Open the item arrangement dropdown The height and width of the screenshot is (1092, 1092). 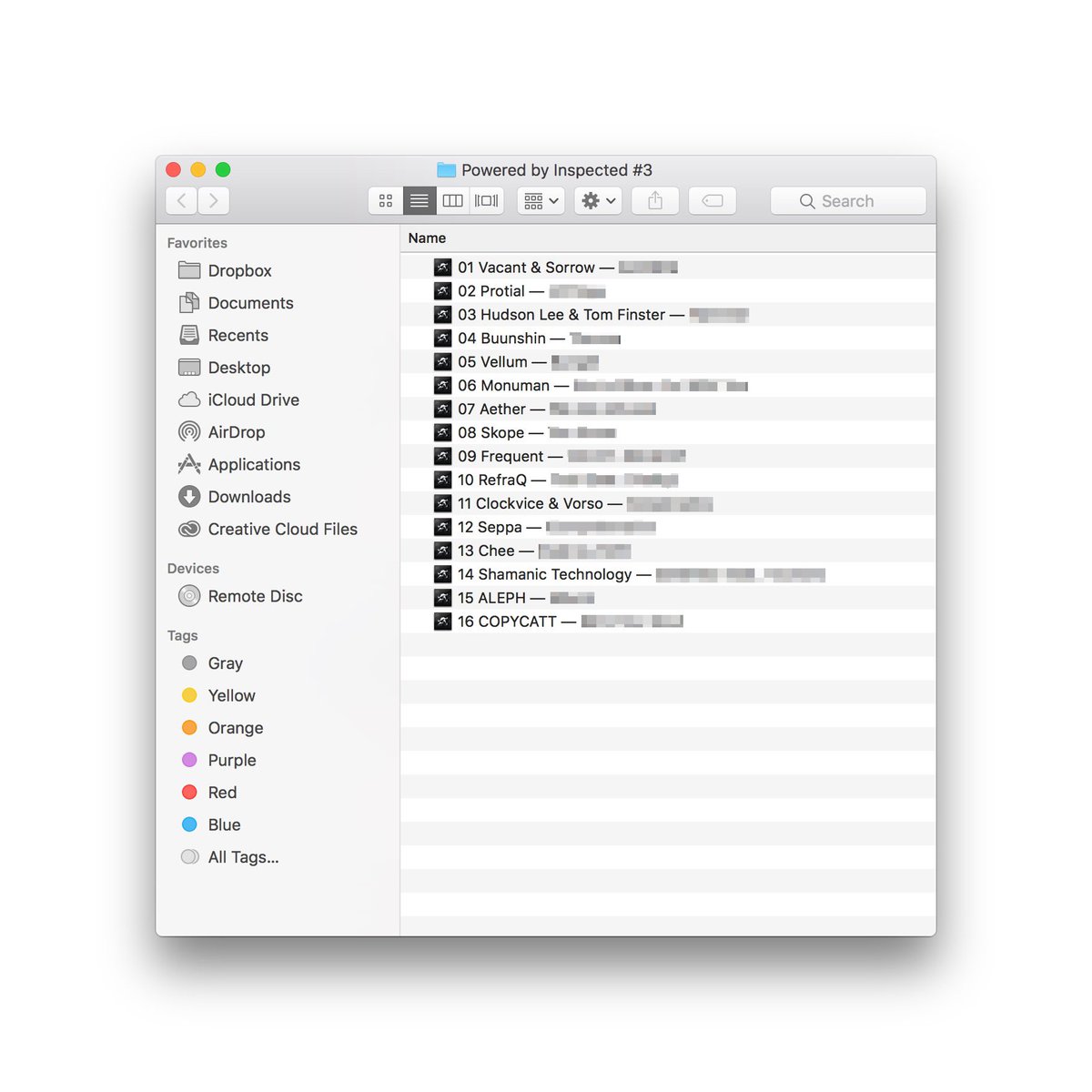tap(540, 200)
